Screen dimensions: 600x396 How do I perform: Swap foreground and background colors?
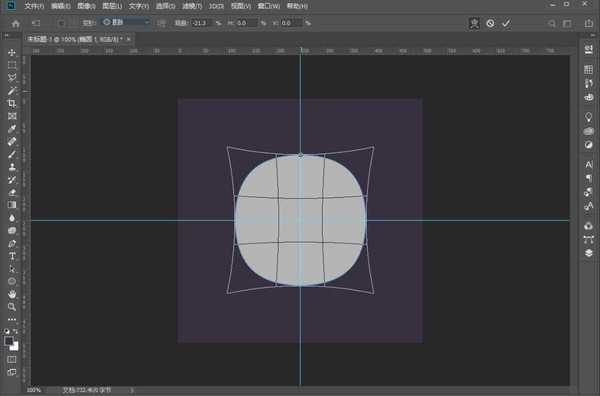pyautogui.click(x=15, y=331)
